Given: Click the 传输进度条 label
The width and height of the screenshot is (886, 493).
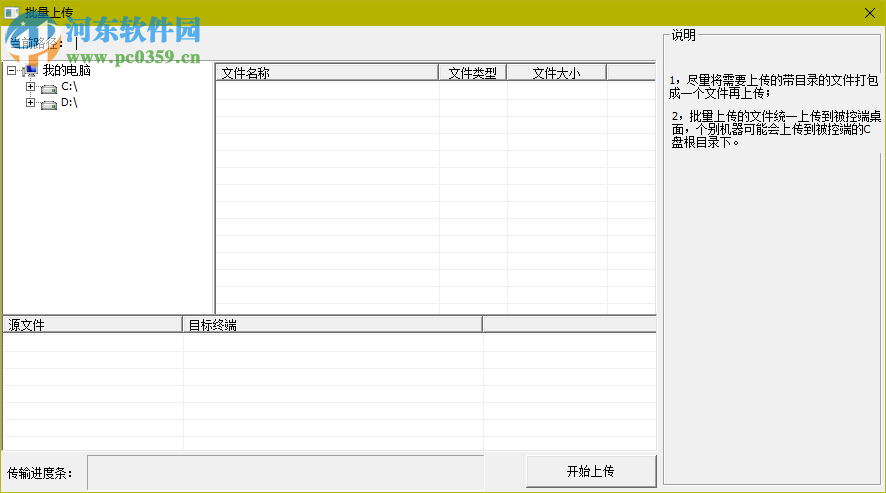Looking at the screenshot, I should pyautogui.click(x=40, y=473).
